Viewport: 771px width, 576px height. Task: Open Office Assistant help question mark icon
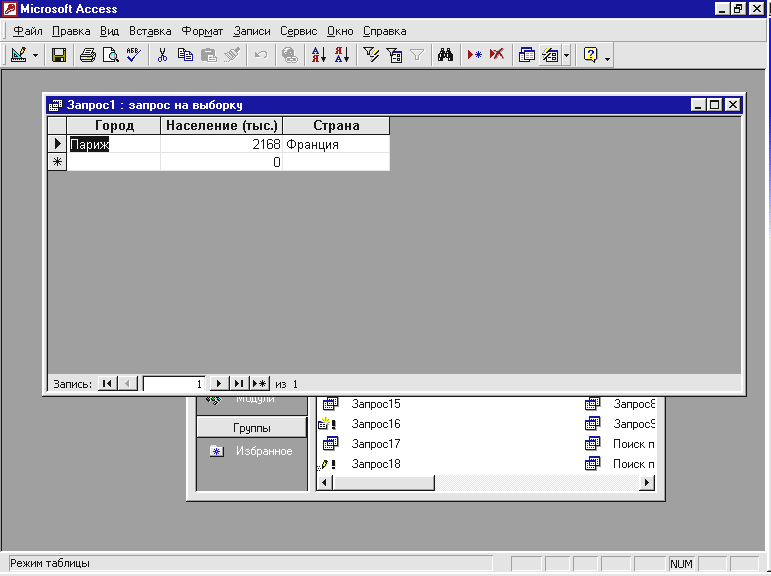click(x=591, y=55)
